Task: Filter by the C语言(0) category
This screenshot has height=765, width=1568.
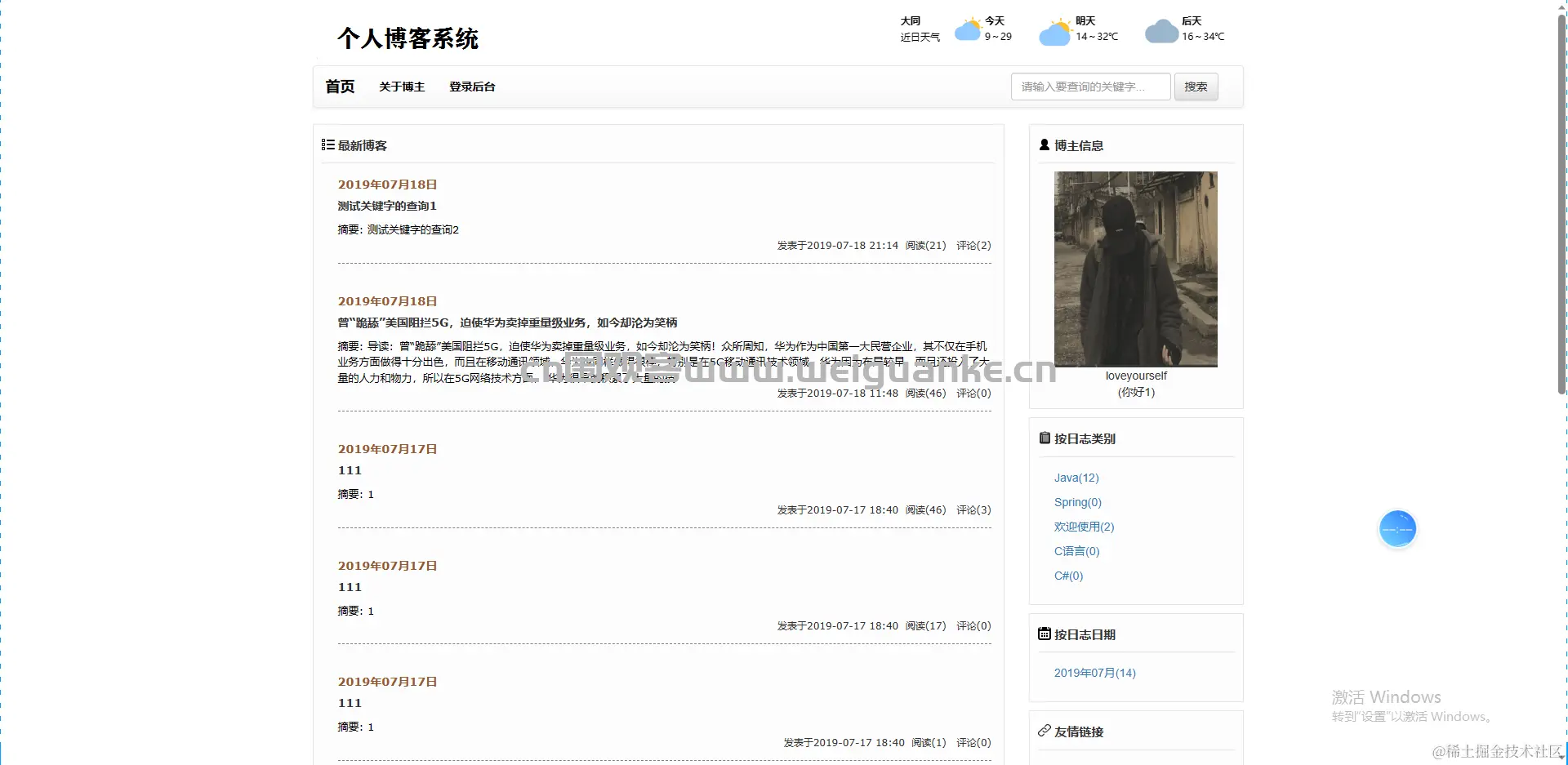Action: pyautogui.click(x=1076, y=551)
